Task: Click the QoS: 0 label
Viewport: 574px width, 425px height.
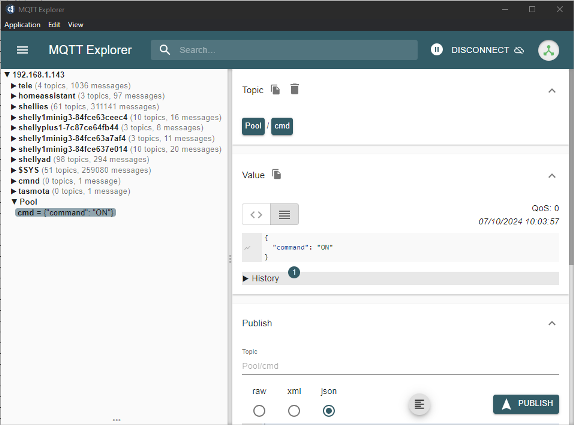Action: coord(545,208)
